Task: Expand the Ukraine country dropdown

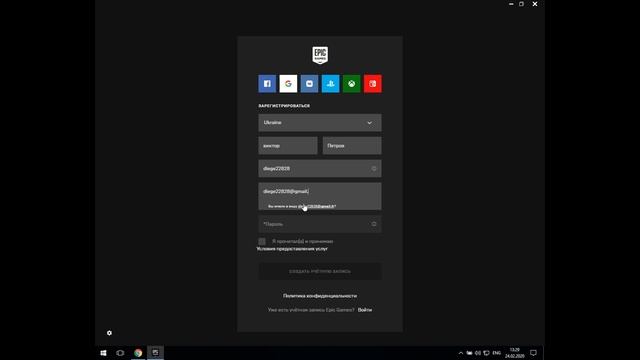Action: 320,123
